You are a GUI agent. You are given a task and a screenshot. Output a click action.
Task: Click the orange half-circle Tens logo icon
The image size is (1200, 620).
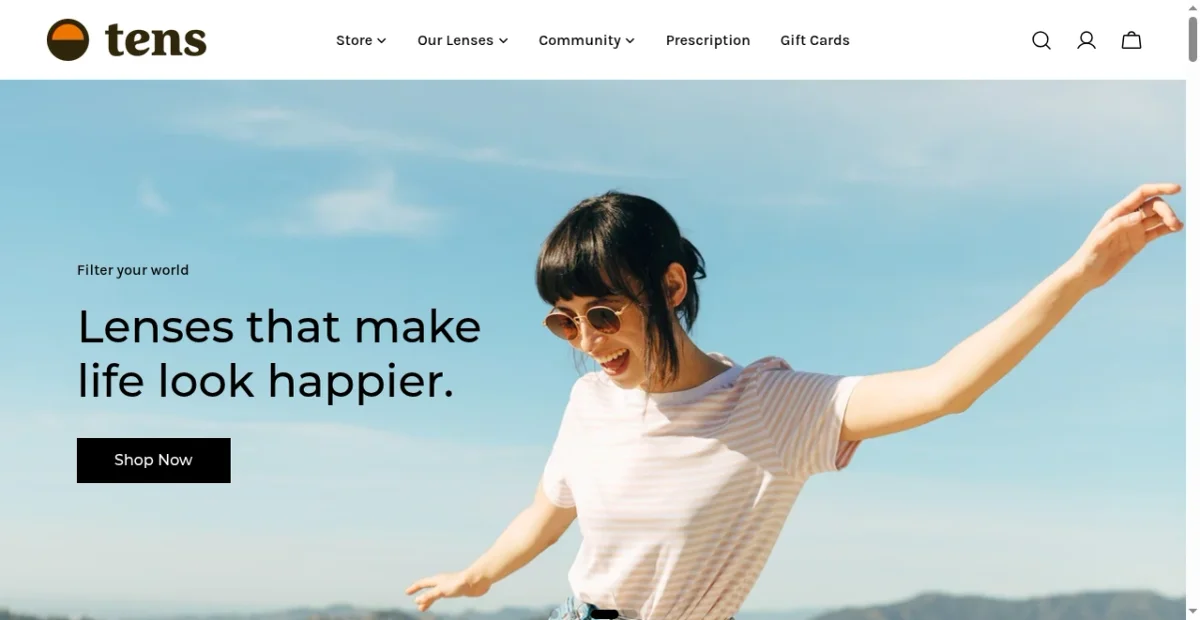click(68, 40)
